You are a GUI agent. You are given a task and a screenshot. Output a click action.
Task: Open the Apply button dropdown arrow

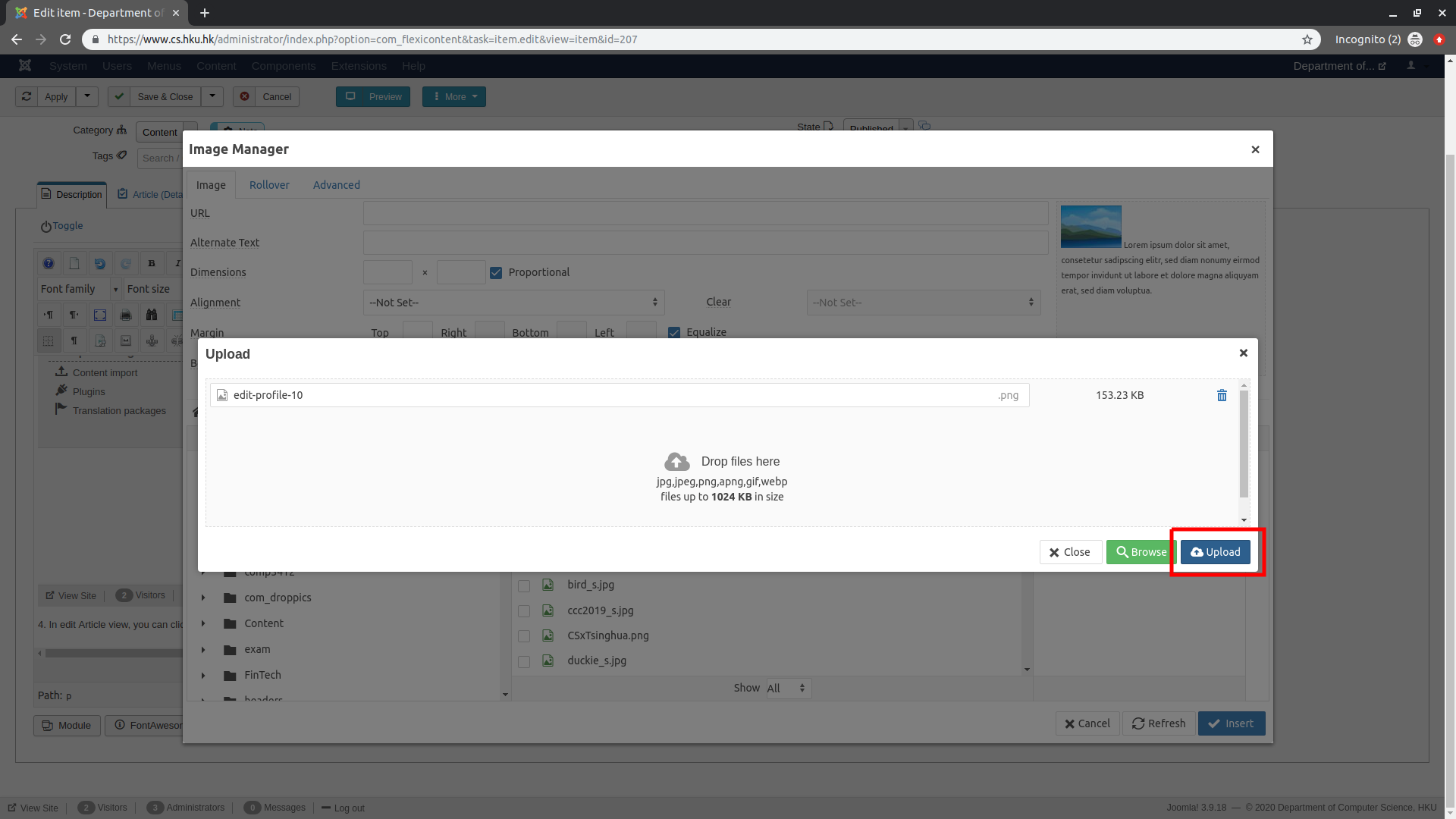[87, 96]
